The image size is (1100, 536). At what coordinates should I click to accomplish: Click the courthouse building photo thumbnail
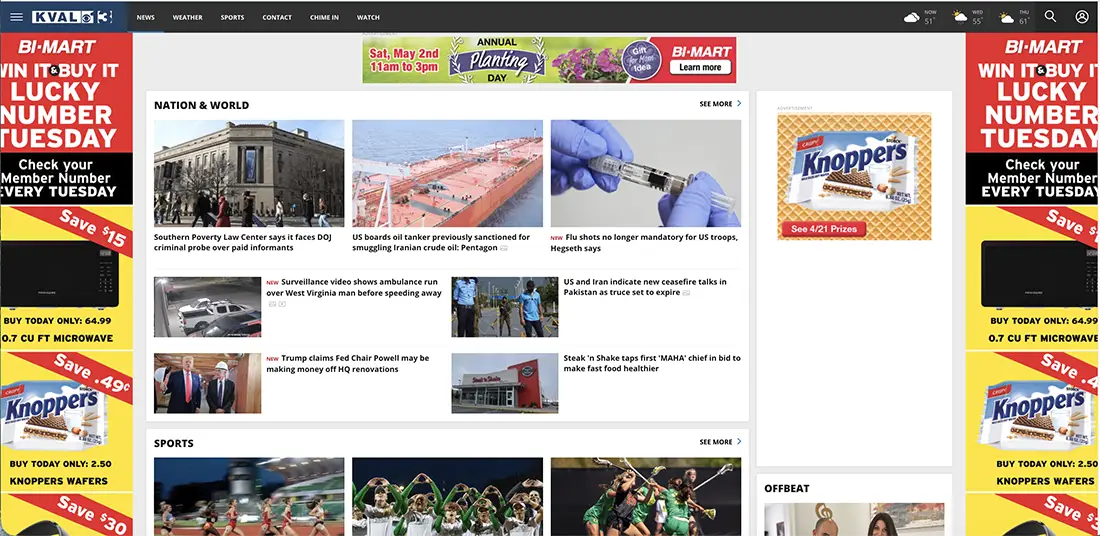(x=249, y=173)
